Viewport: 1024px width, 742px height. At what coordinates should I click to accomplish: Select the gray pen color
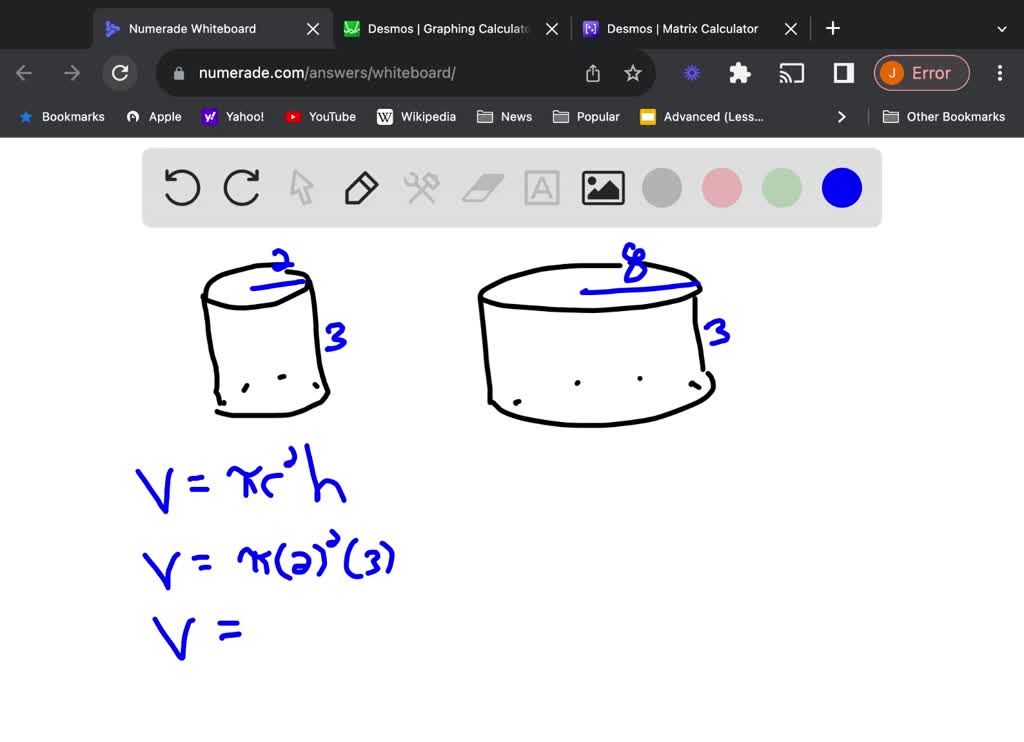click(x=661, y=187)
